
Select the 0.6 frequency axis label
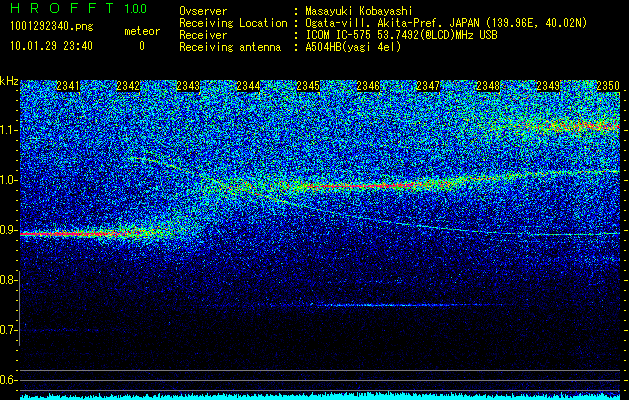tap(7, 380)
